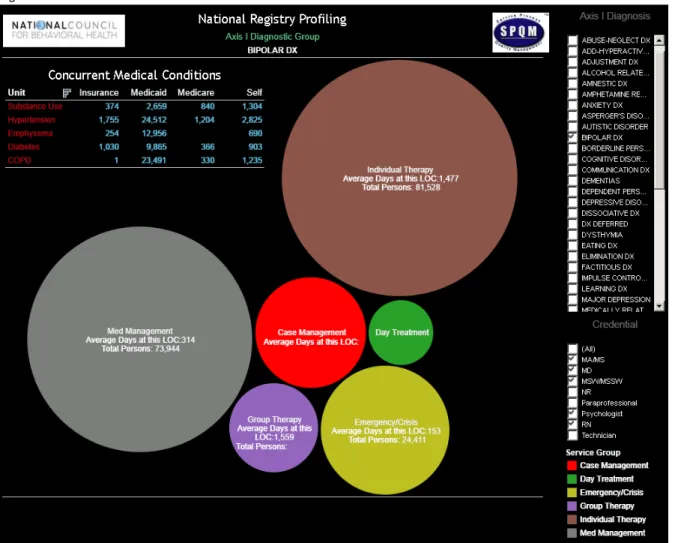The image size is (675, 543).
Task: Check the ABUSE-NEGLECT DX checkbox
Action: [573, 40]
